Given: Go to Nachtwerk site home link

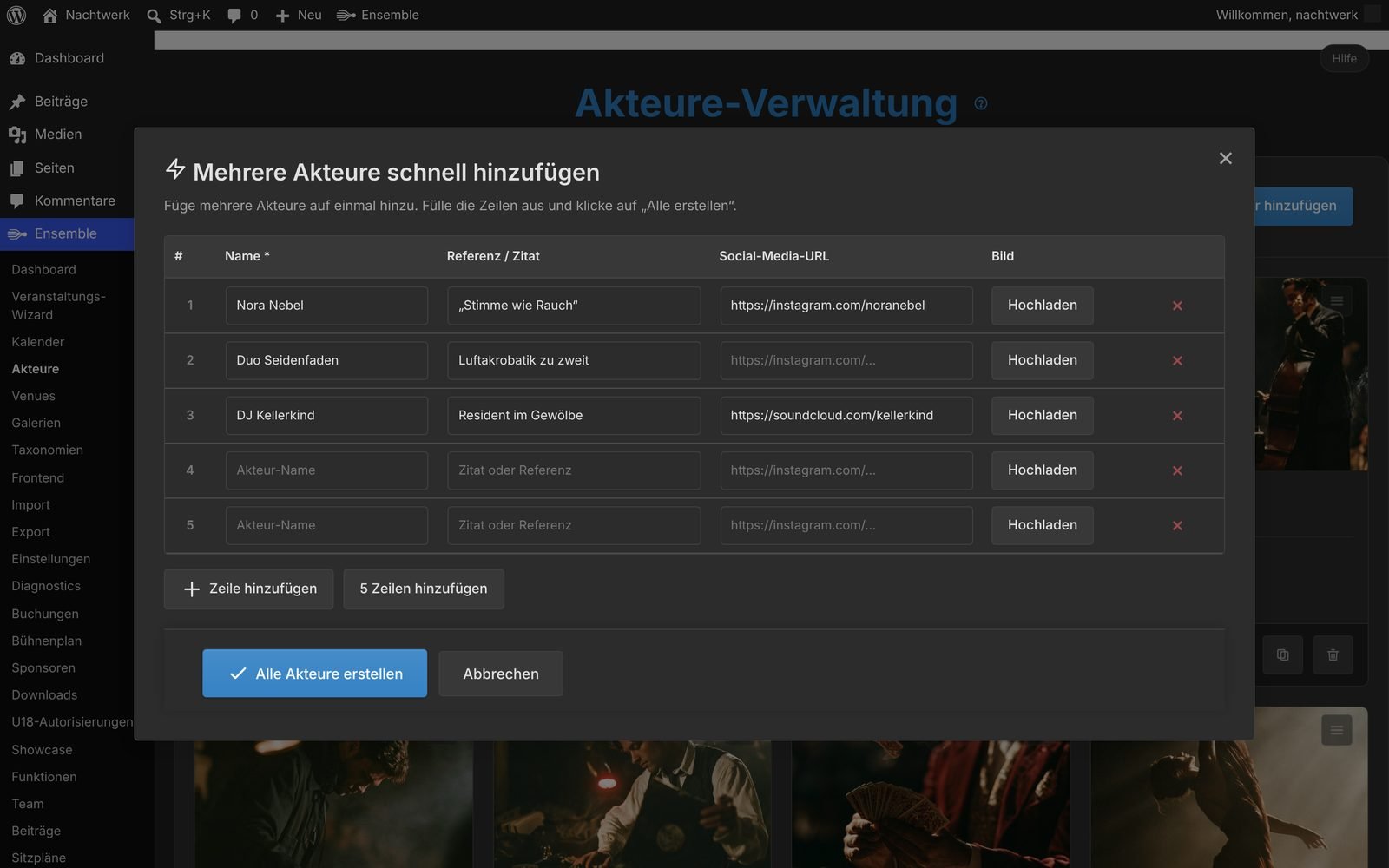Looking at the screenshot, I should pyautogui.click(x=86, y=15).
